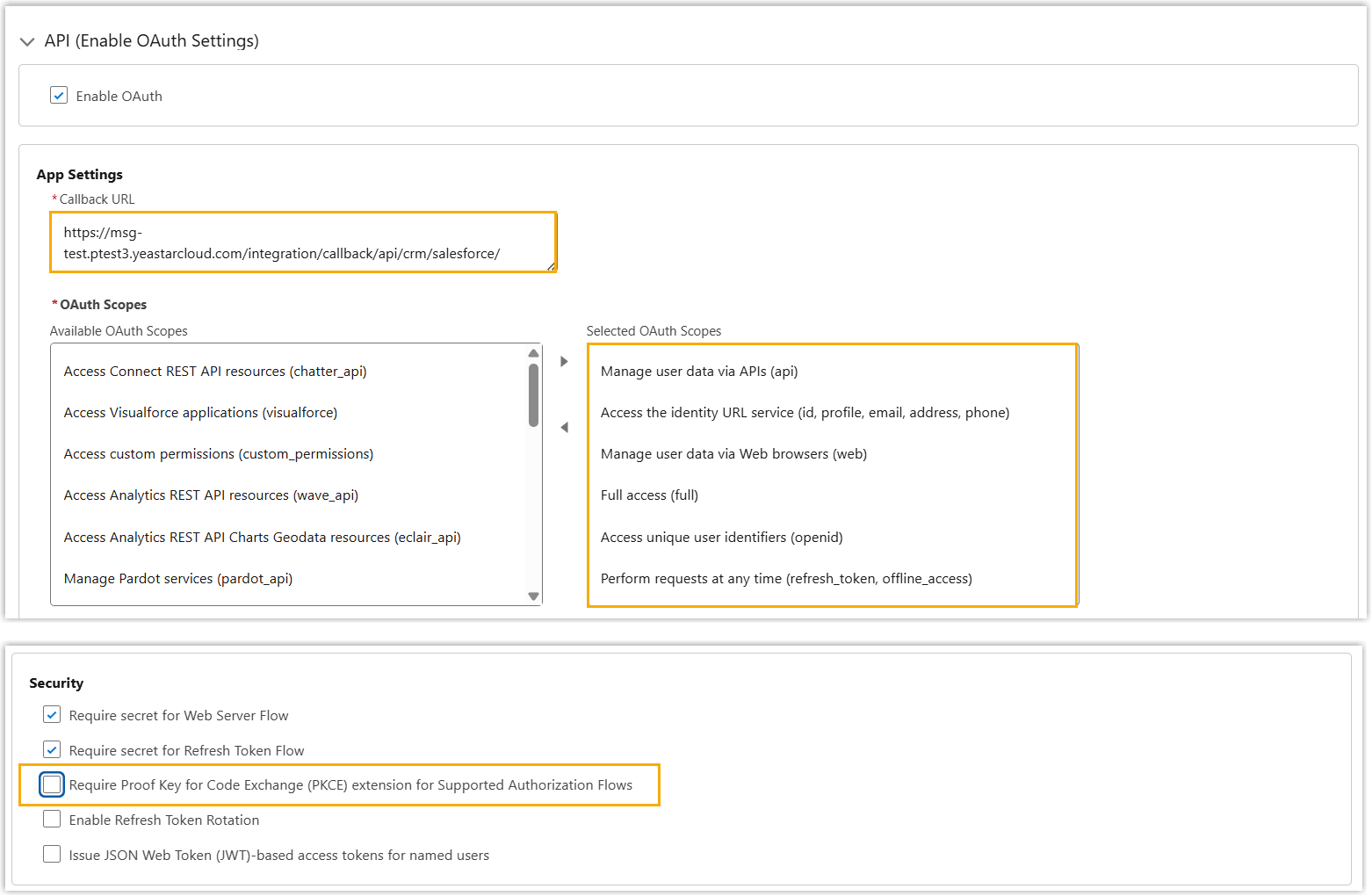1372x896 pixels.
Task: Select Access Connect REST API resources (chatter_api)
Action: pos(215,372)
